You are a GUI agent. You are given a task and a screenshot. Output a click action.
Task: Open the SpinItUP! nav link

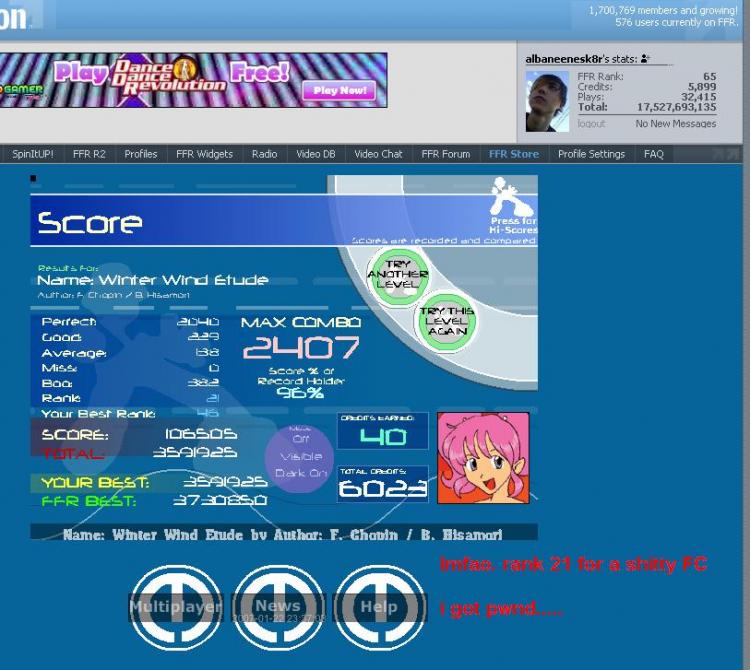click(x=33, y=154)
